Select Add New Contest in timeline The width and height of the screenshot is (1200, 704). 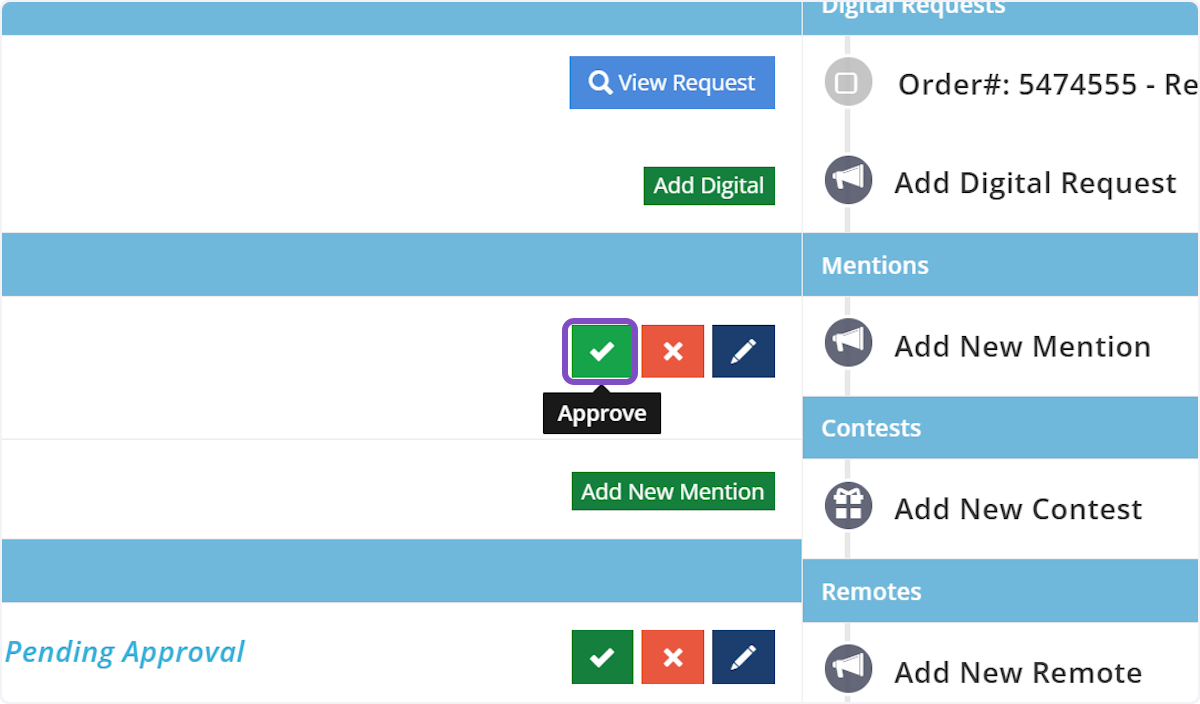(1018, 509)
